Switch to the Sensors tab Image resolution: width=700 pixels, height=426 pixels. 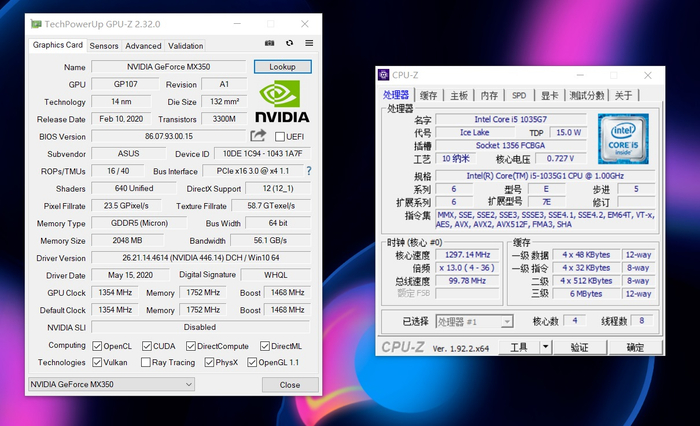pyautogui.click(x=104, y=45)
